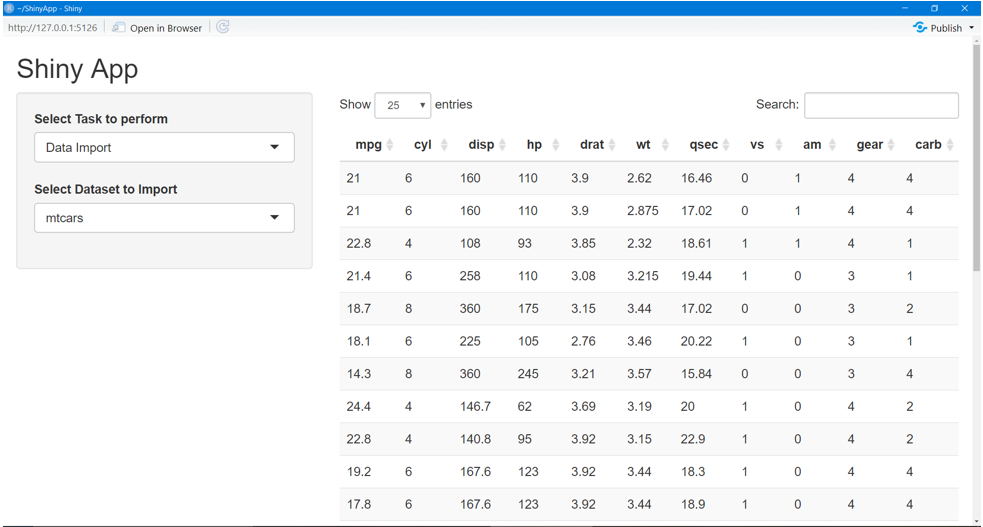The height and width of the screenshot is (527, 983).
Task: Click the Shiny window title bar app icon
Action: (x=9, y=8)
